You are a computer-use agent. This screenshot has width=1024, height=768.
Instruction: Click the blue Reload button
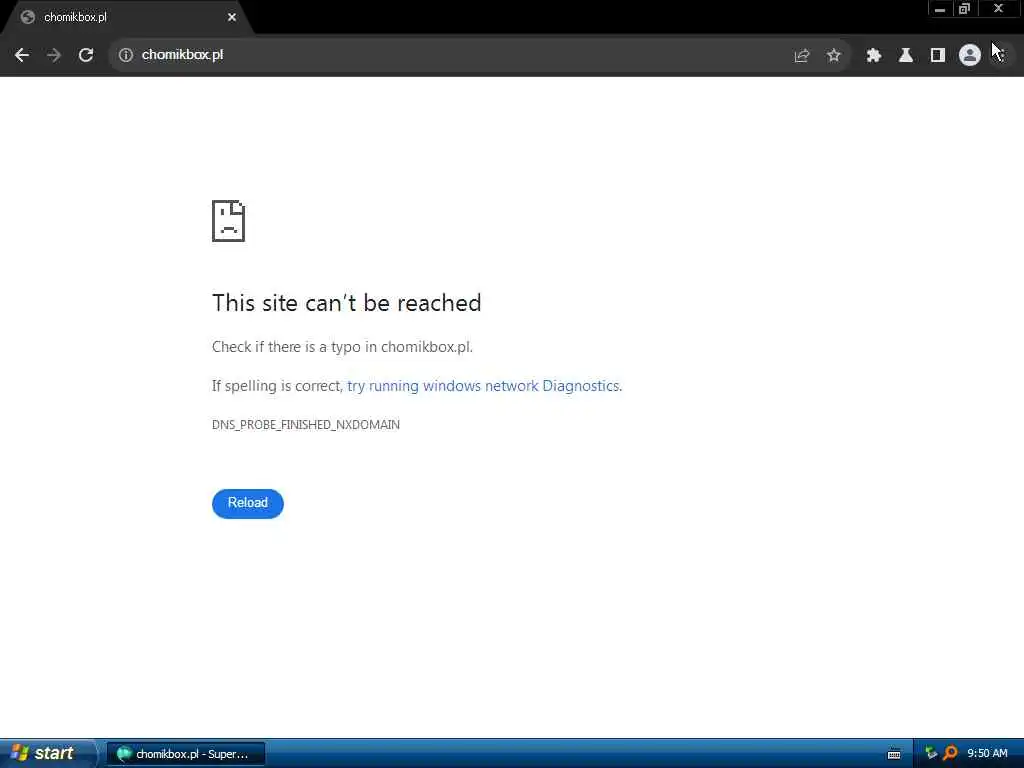tap(248, 504)
